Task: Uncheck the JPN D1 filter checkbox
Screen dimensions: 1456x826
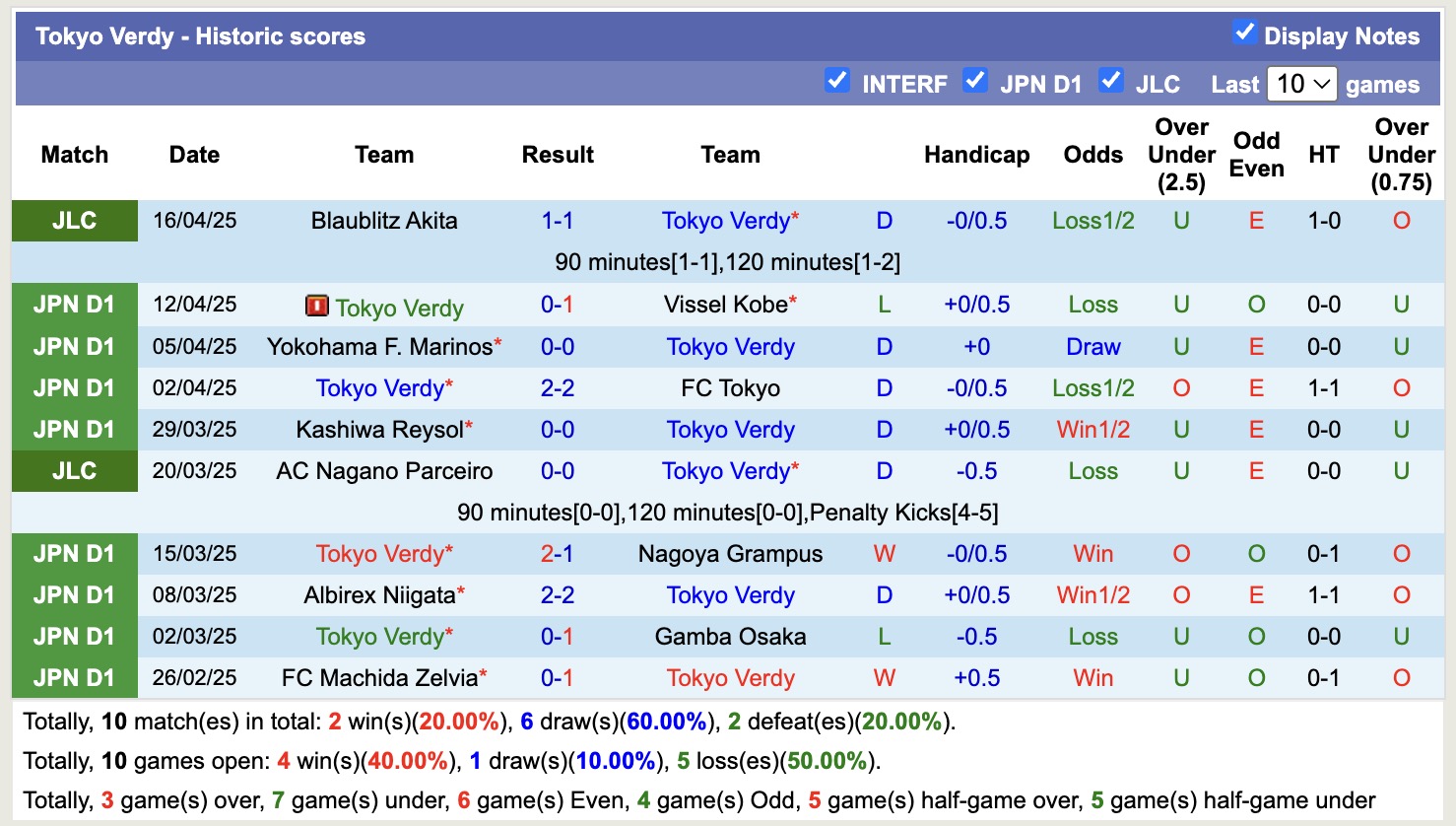Action: pos(974,81)
